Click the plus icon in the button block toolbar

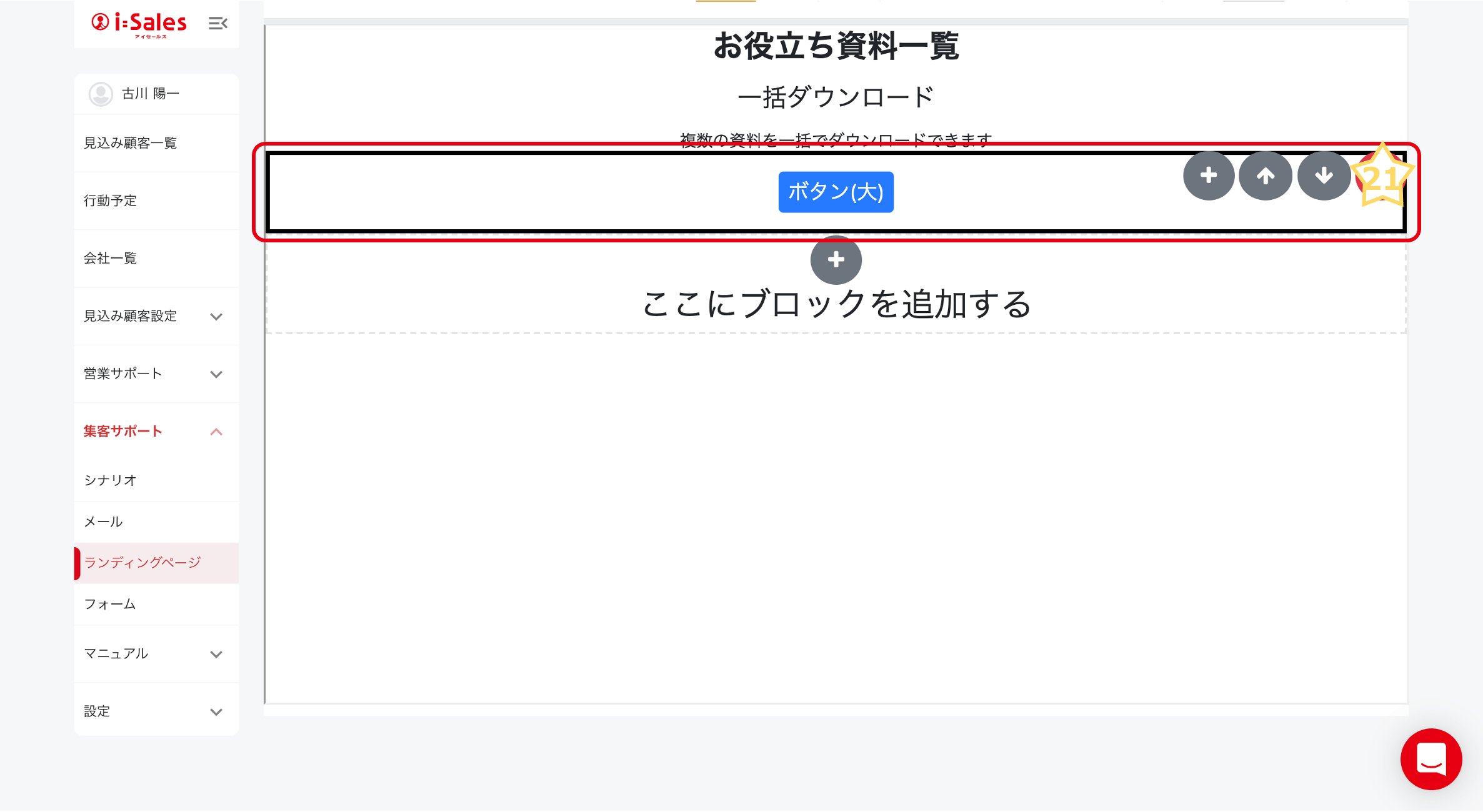(x=1208, y=176)
